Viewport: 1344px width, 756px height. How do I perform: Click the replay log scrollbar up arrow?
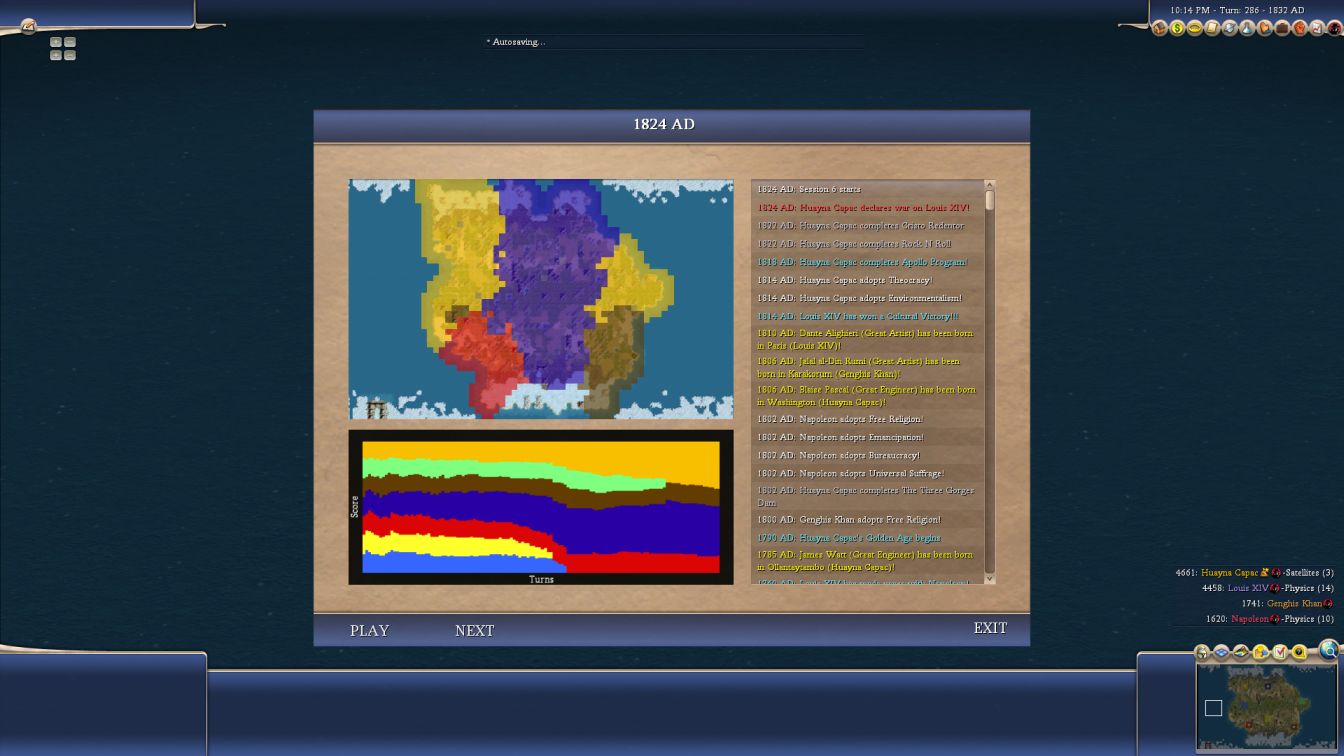tap(989, 185)
